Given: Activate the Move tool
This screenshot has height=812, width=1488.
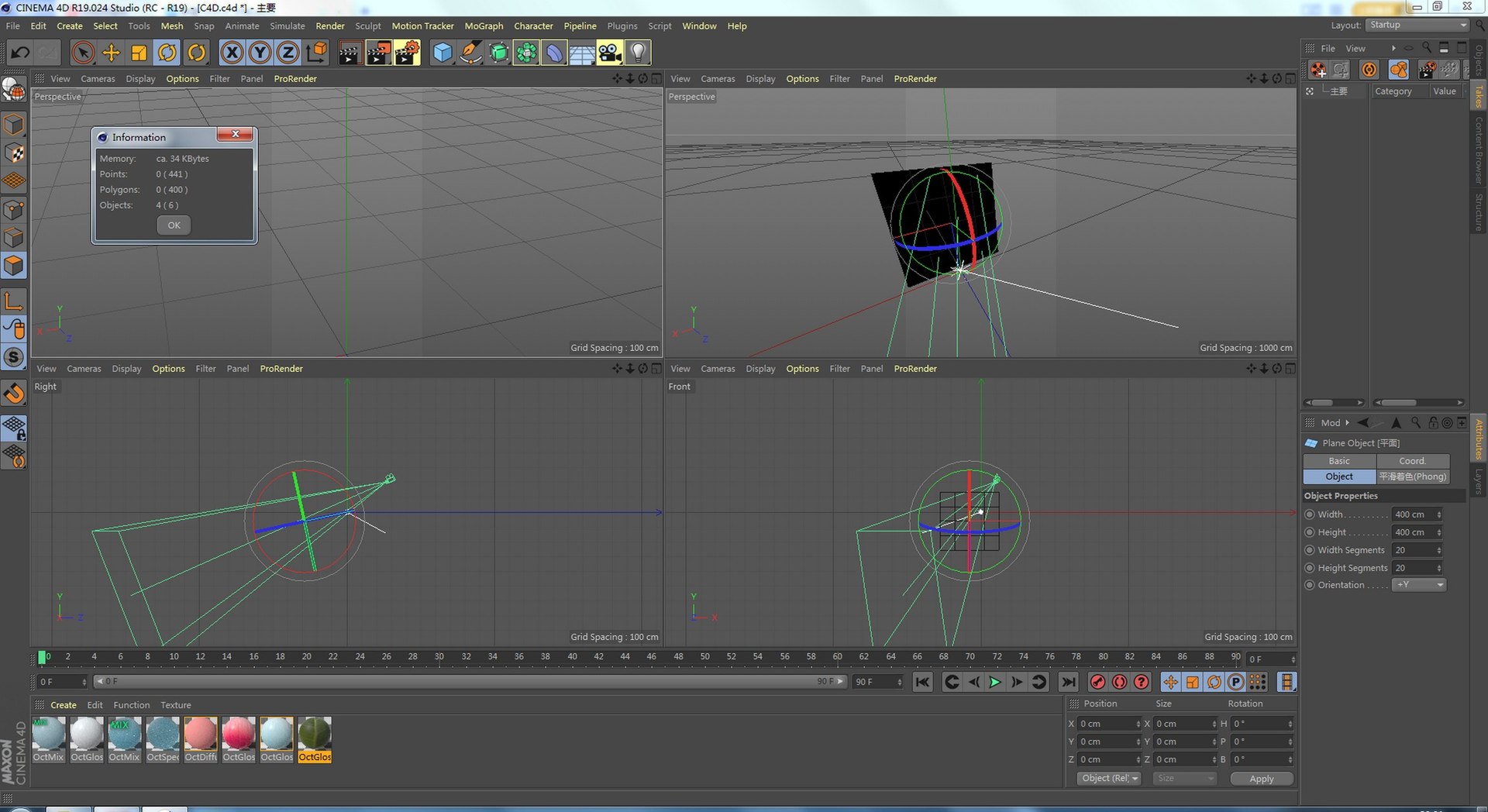Looking at the screenshot, I should point(112,53).
